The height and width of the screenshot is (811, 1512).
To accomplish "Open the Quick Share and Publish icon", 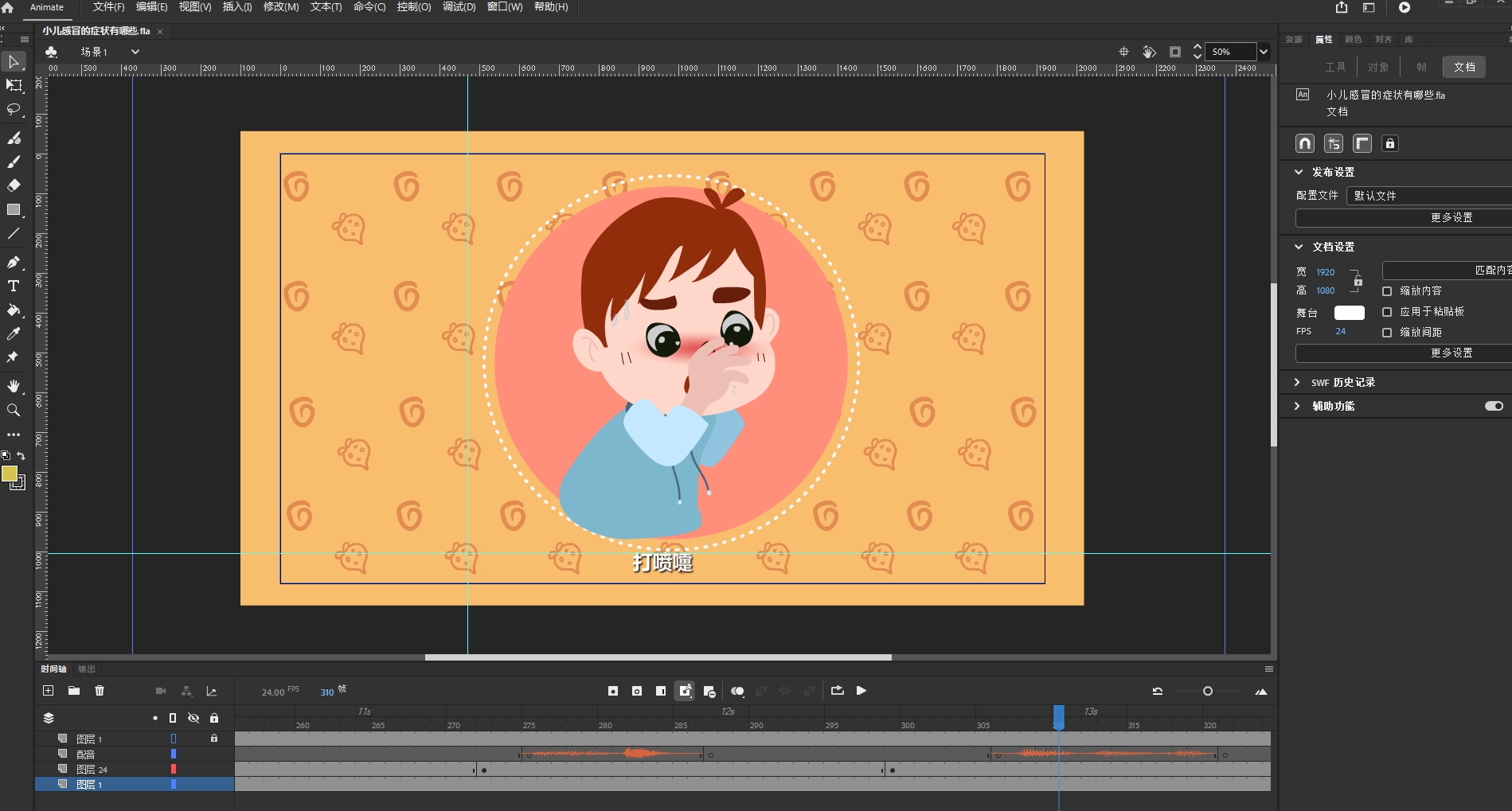I will [x=1342, y=8].
